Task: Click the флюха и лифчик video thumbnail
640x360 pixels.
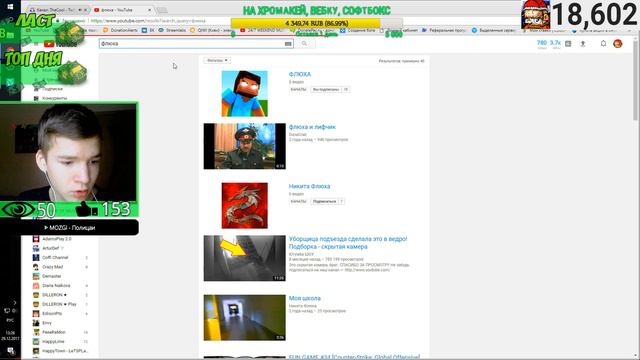Action: (244, 146)
